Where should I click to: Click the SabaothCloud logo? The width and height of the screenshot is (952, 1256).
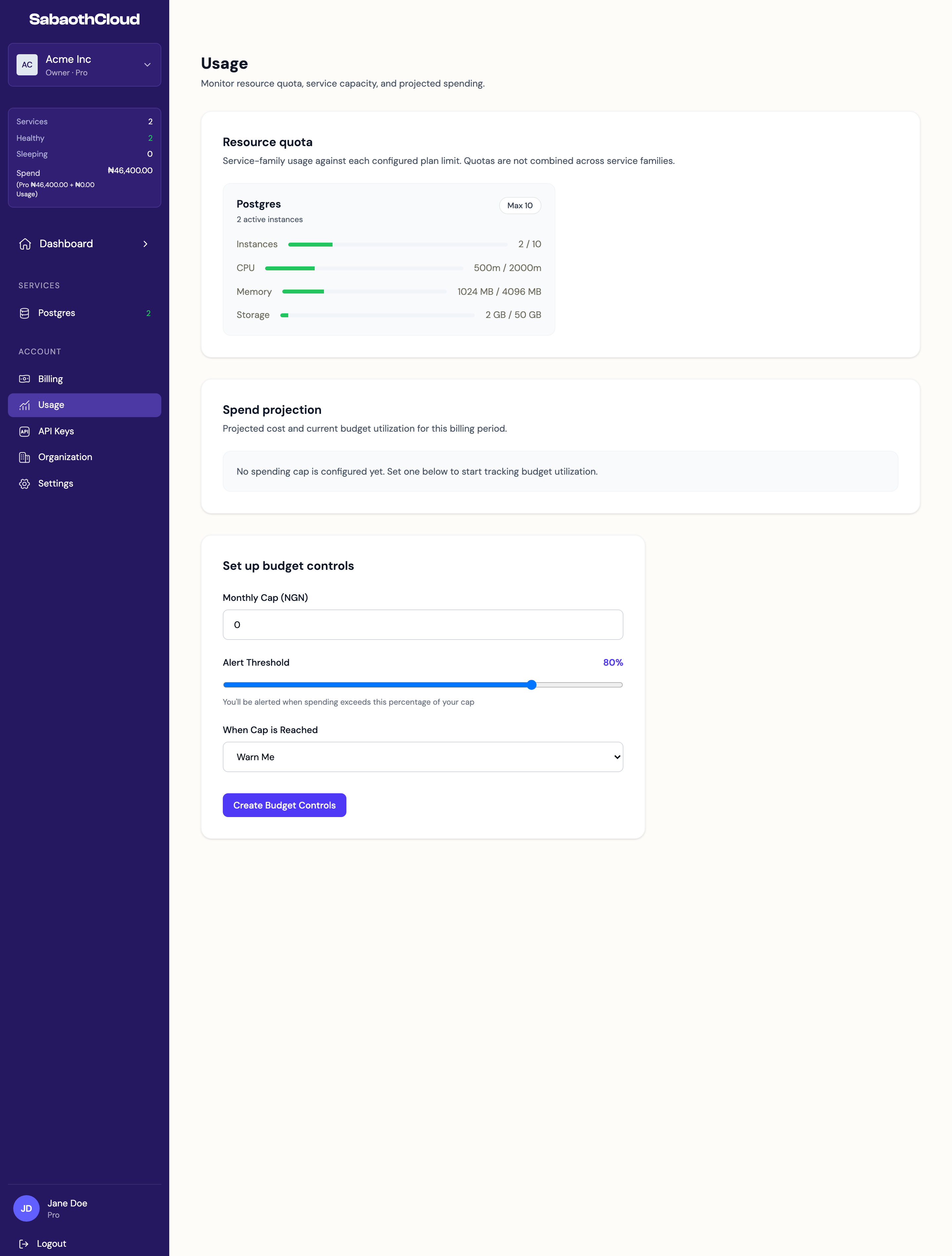click(x=85, y=19)
